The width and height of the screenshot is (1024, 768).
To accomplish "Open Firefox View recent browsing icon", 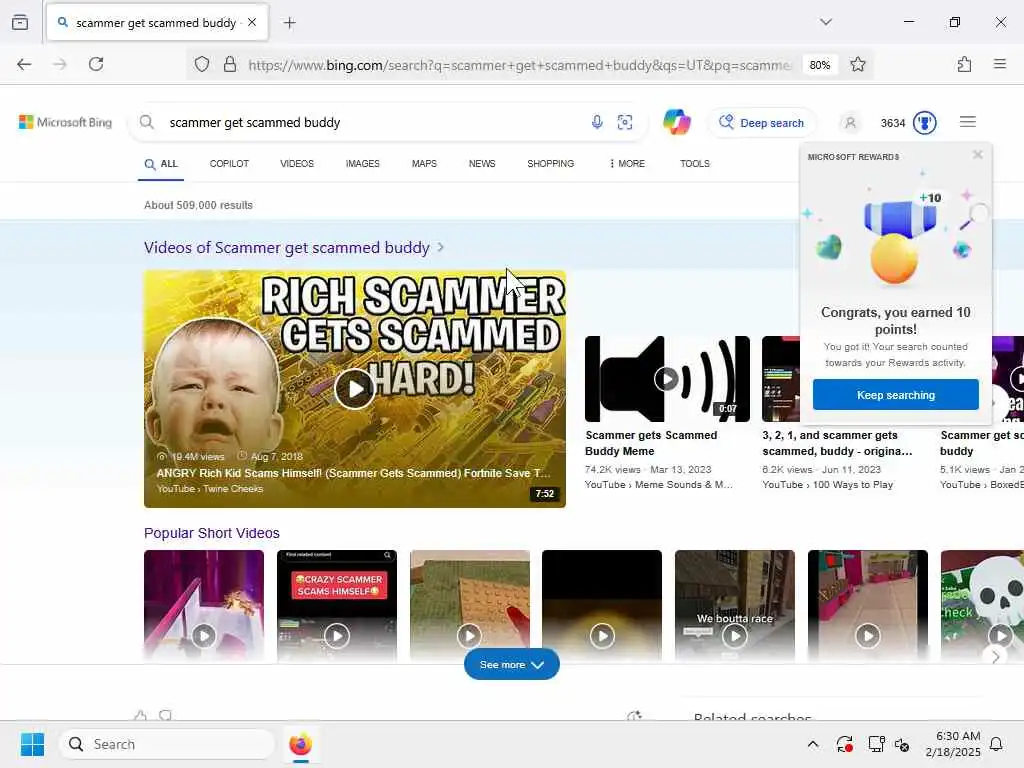I will pyautogui.click(x=20, y=22).
